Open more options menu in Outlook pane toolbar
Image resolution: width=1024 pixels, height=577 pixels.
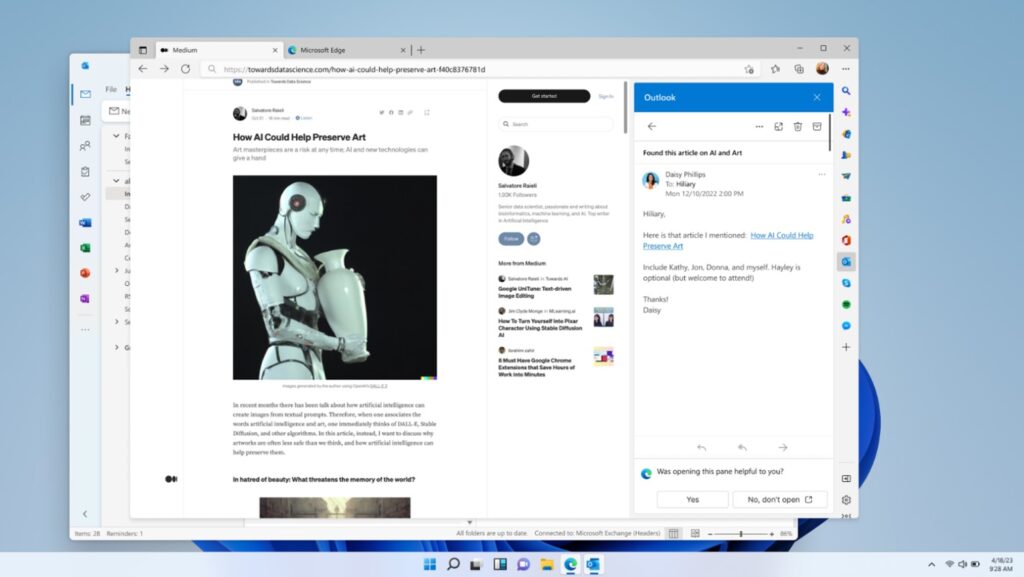759,126
